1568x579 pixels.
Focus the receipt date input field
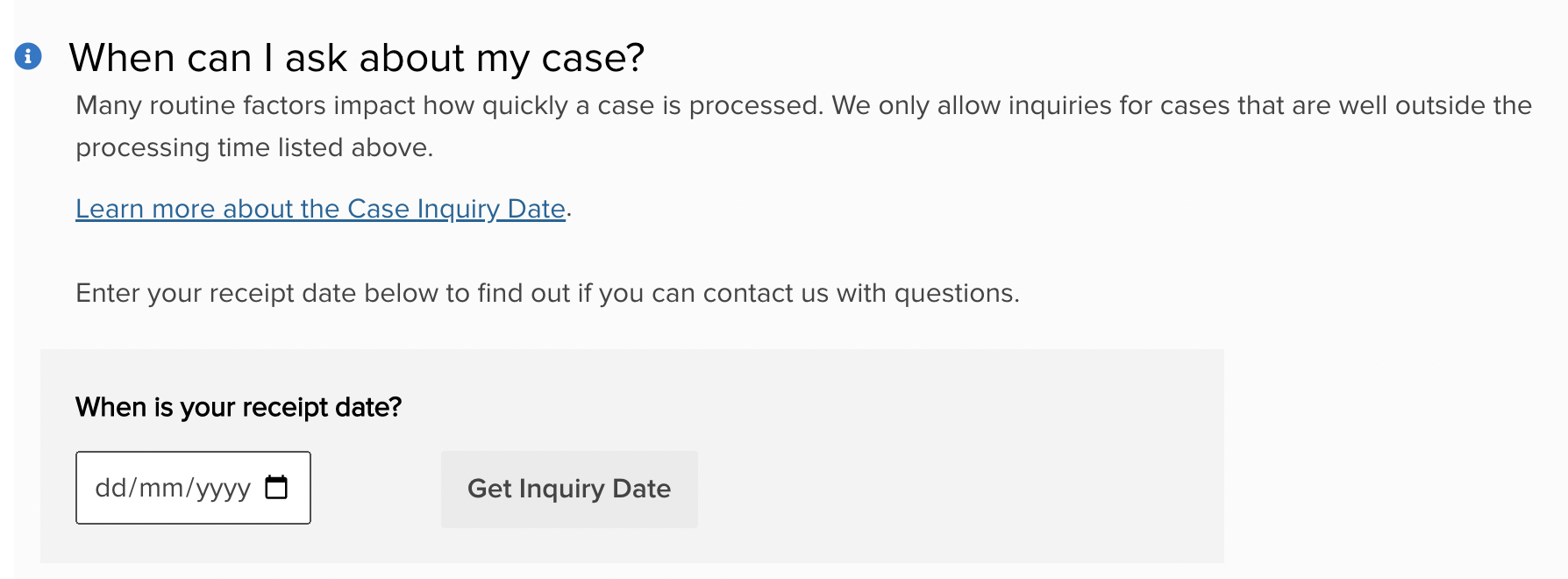(x=193, y=488)
